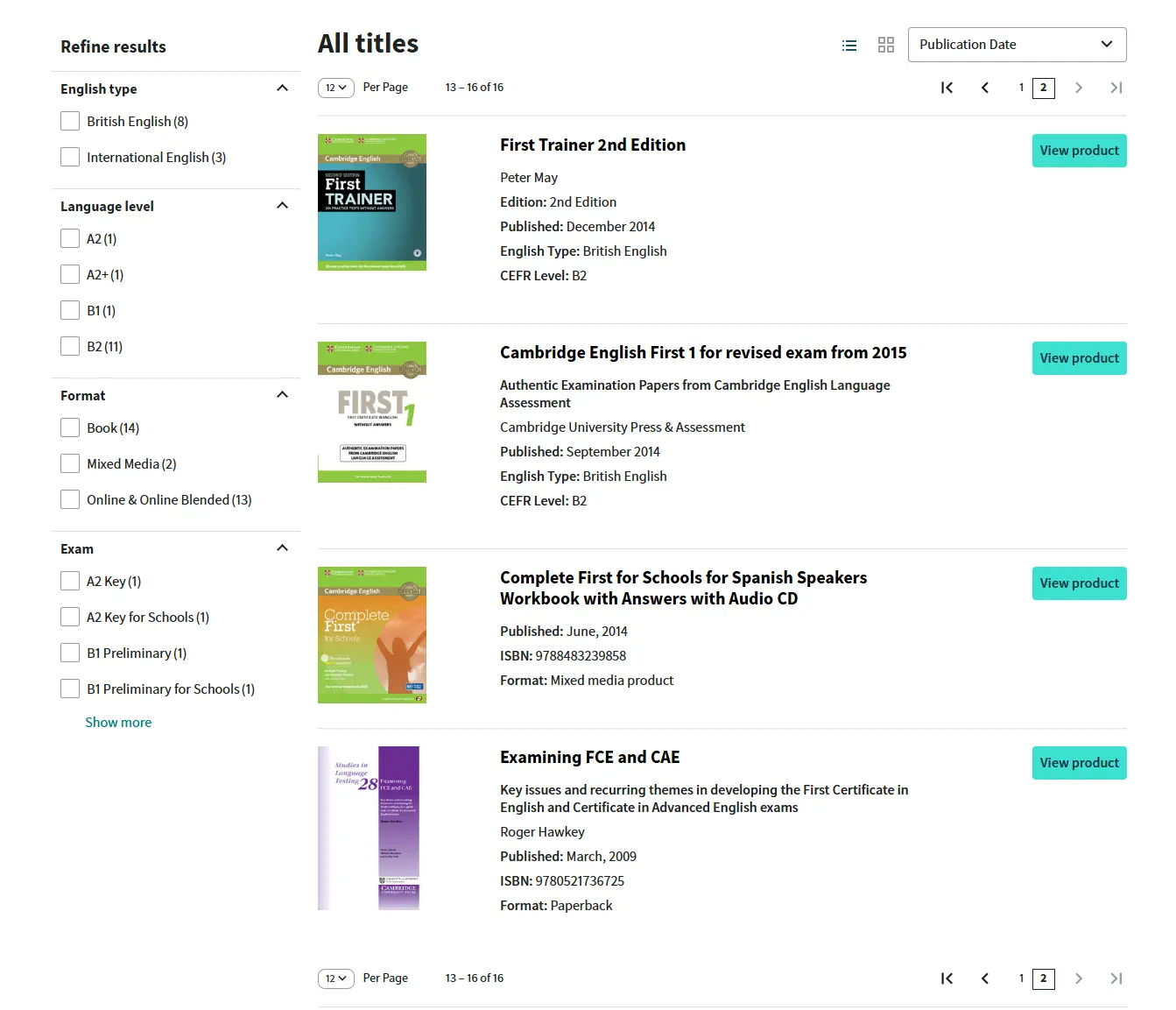Open Examining FCE and CAE title link
1176x1010 pixels.
[590, 758]
